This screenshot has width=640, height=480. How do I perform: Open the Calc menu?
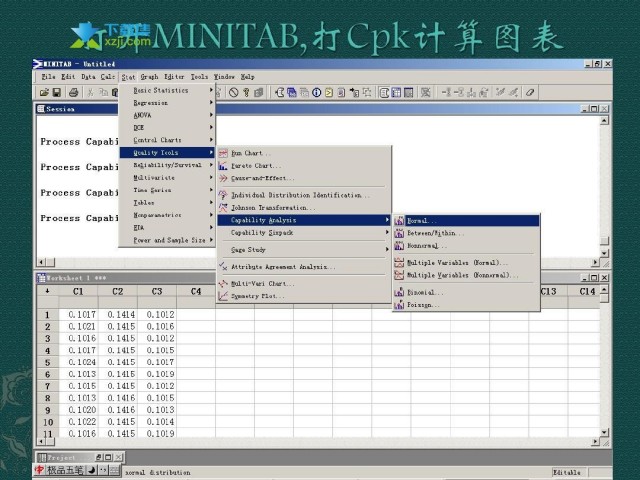[108, 77]
